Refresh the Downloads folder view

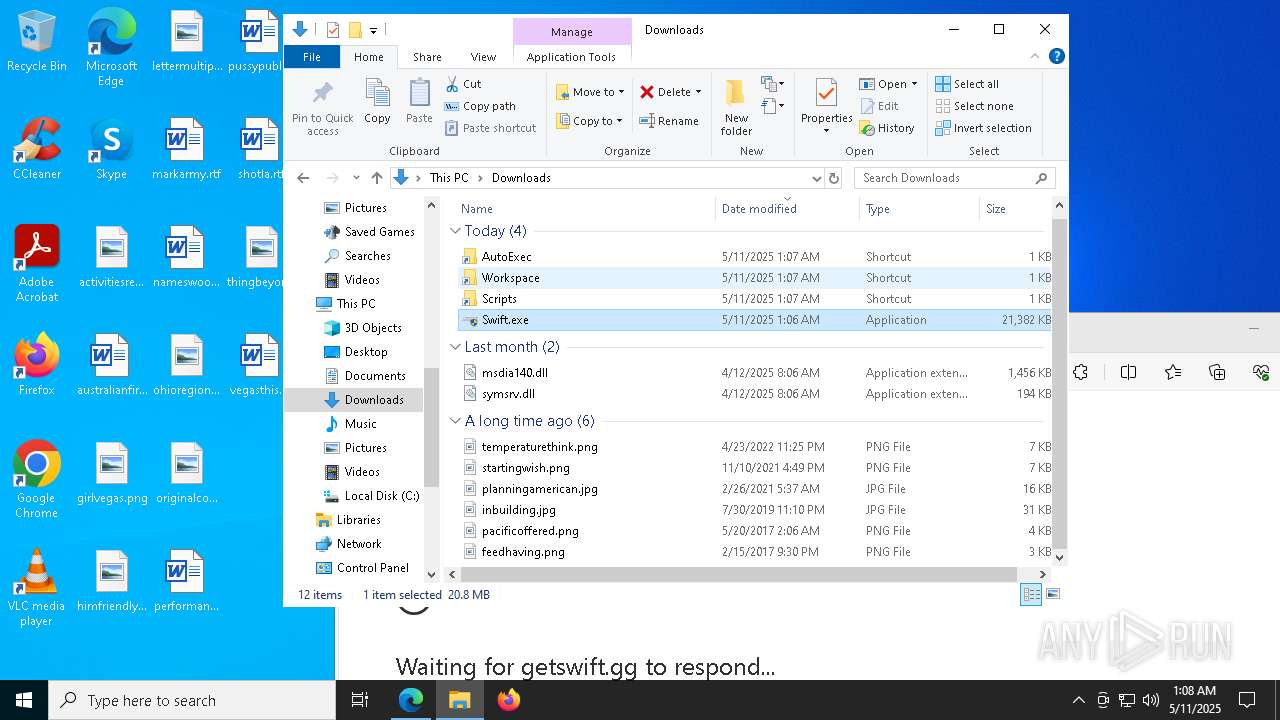coord(832,178)
